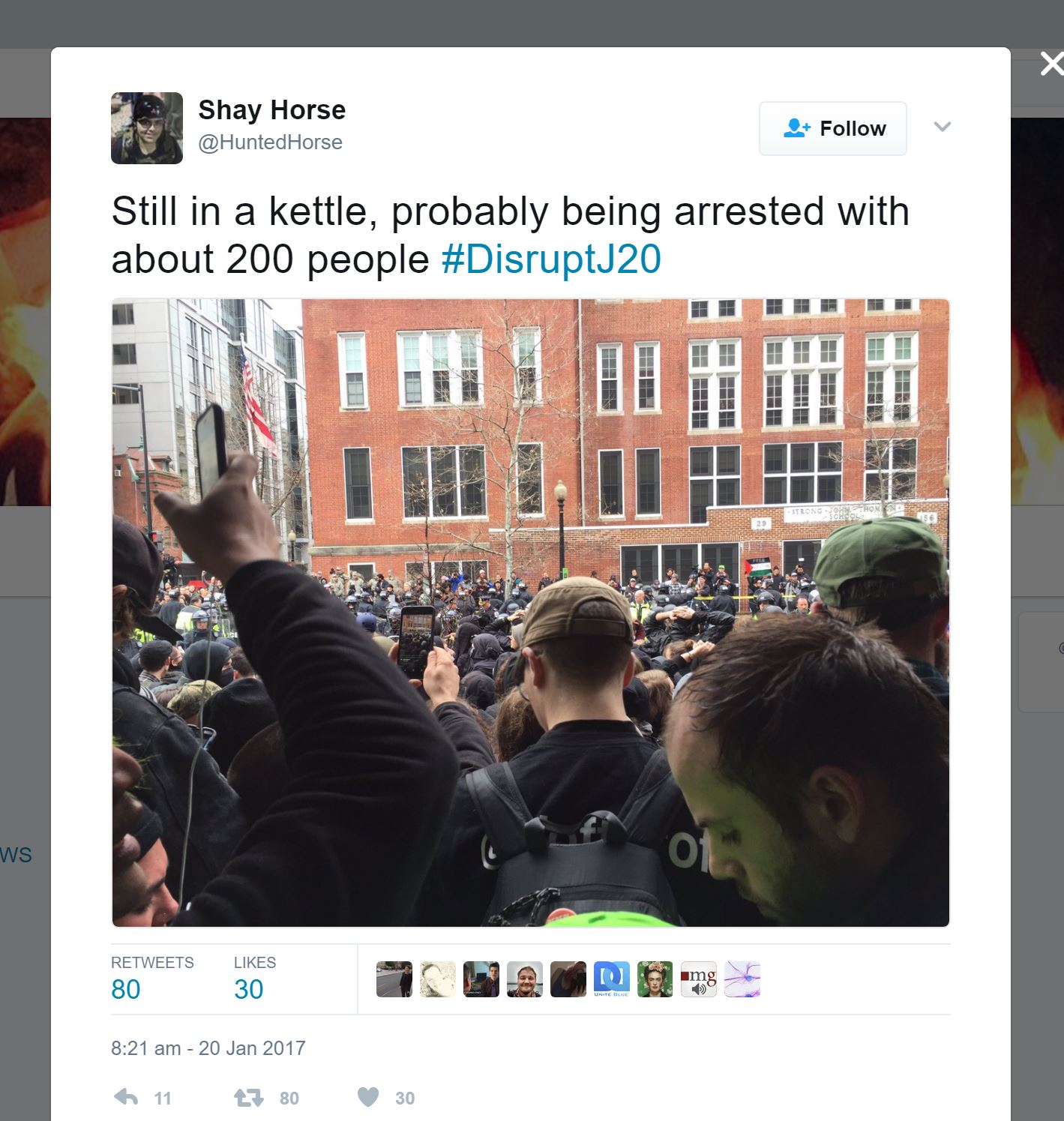The height and width of the screenshot is (1121, 1064).
Task: Follow Shay Horse
Action: pos(833,128)
